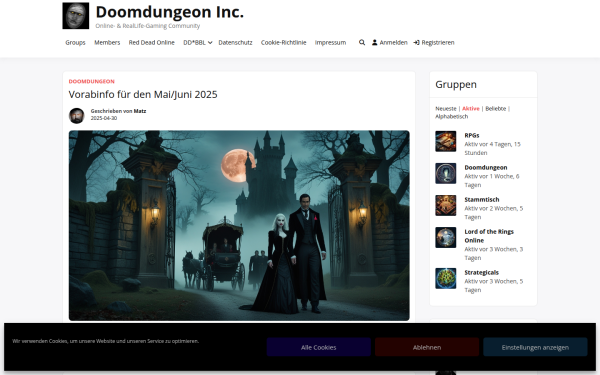Click the gothic castle article image

click(239, 225)
